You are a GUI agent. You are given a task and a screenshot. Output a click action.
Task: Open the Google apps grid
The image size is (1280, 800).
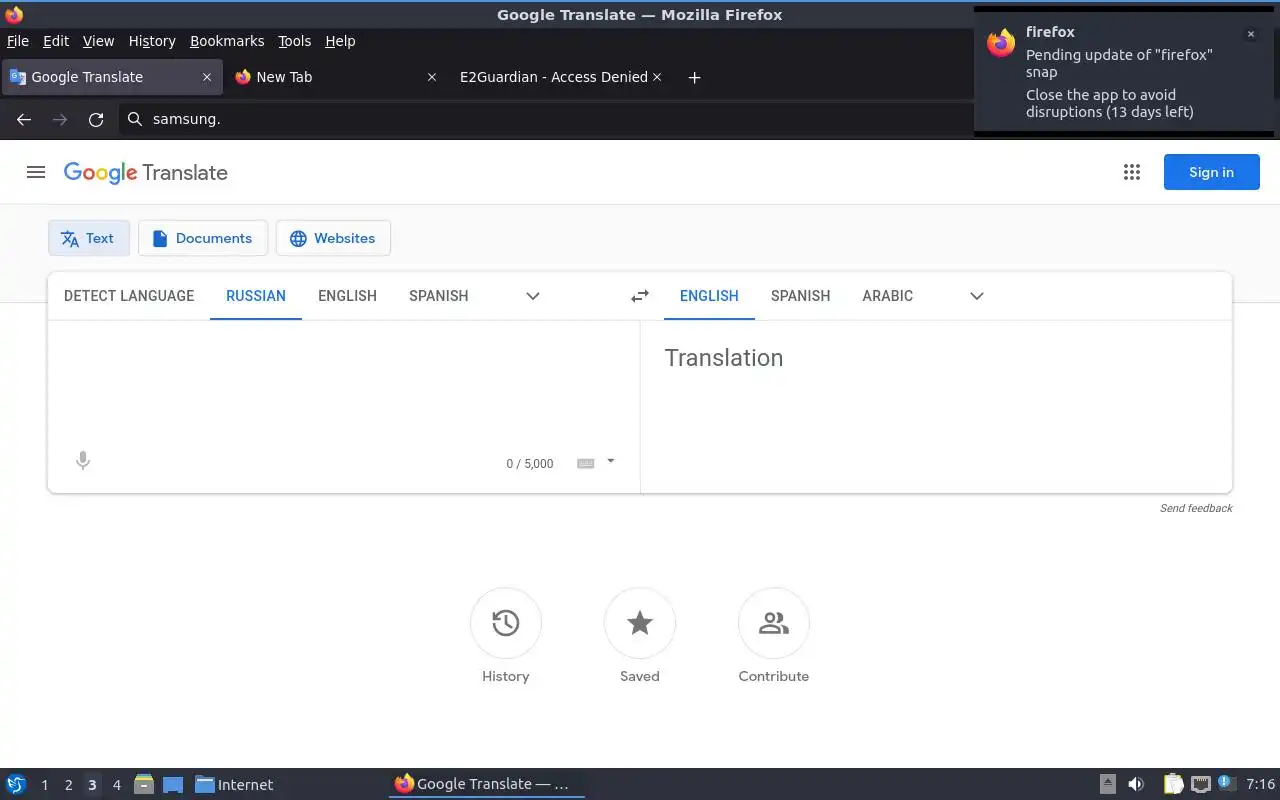1132,172
